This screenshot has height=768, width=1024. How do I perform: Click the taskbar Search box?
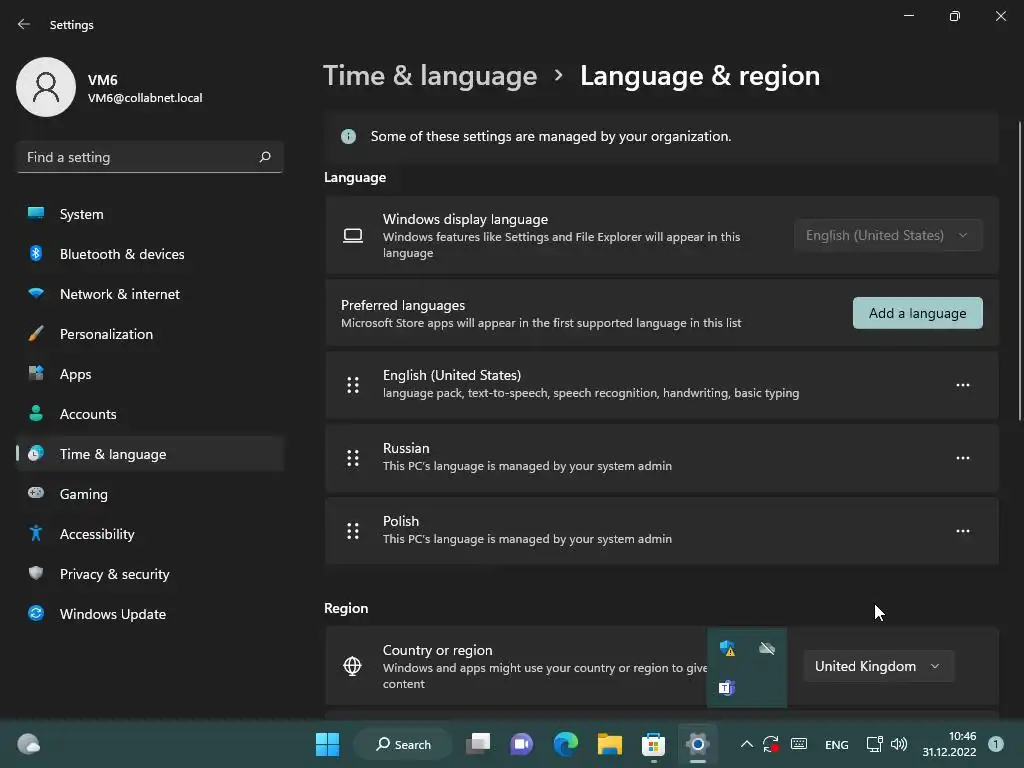(x=403, y=744)
